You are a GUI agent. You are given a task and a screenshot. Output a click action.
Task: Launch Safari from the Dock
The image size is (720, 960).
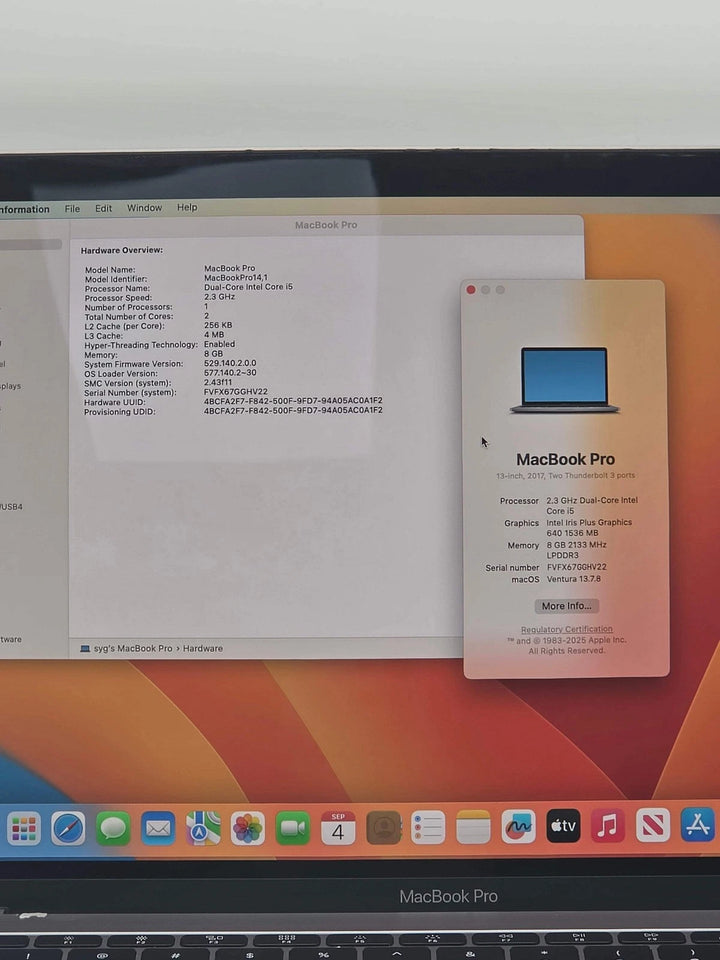(68, 828)
